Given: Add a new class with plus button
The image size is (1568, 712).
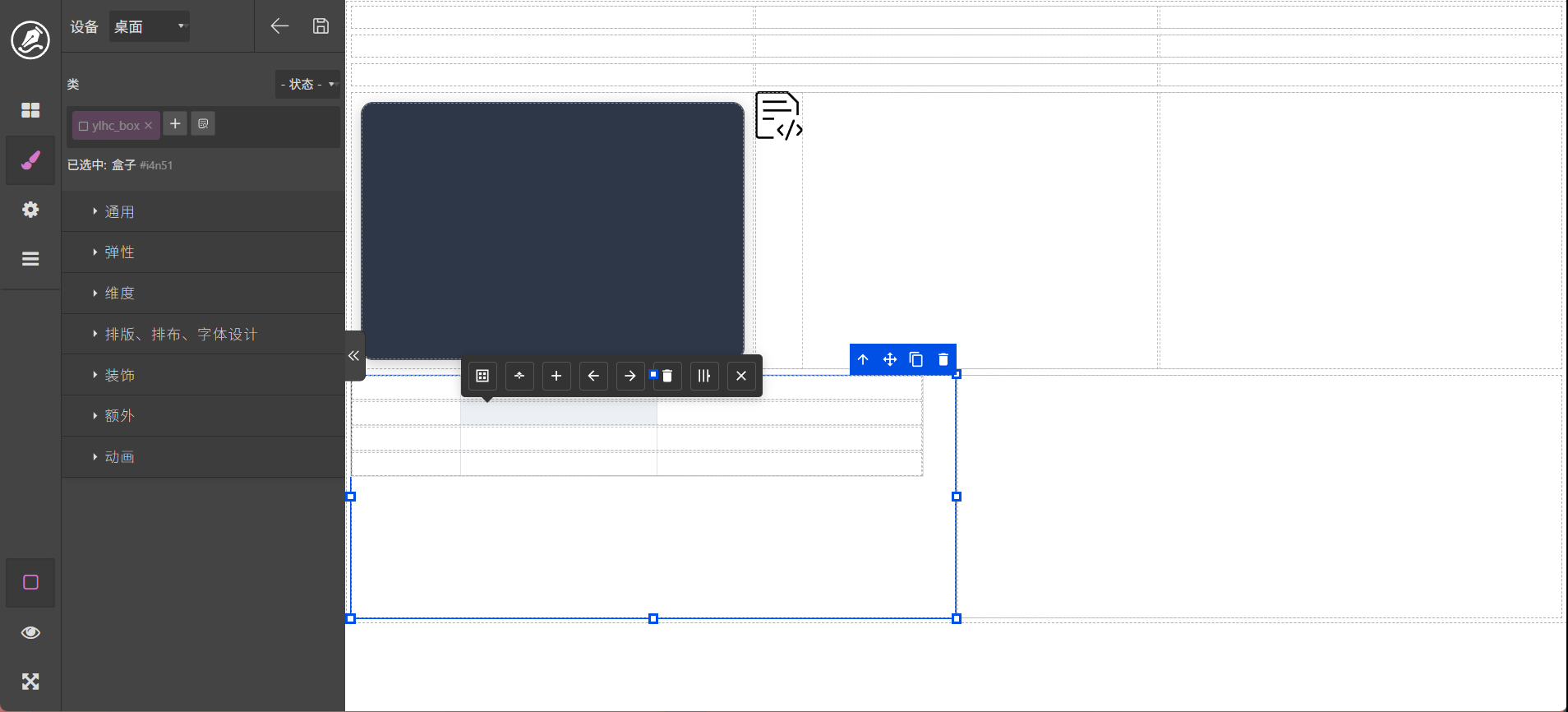Looking at the screenshot, I should (x=175, y=124).
